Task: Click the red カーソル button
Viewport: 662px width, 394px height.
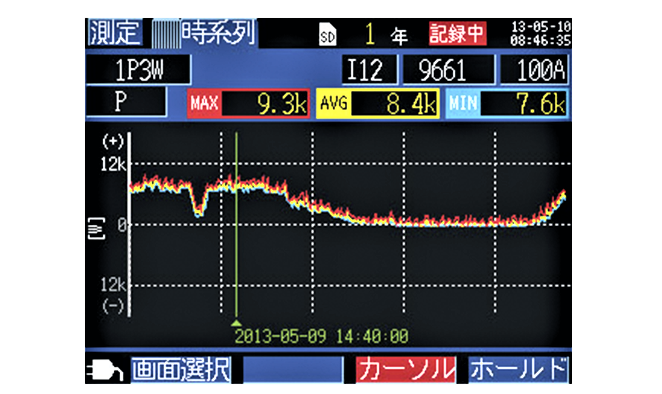Action: tap(405, 370)
